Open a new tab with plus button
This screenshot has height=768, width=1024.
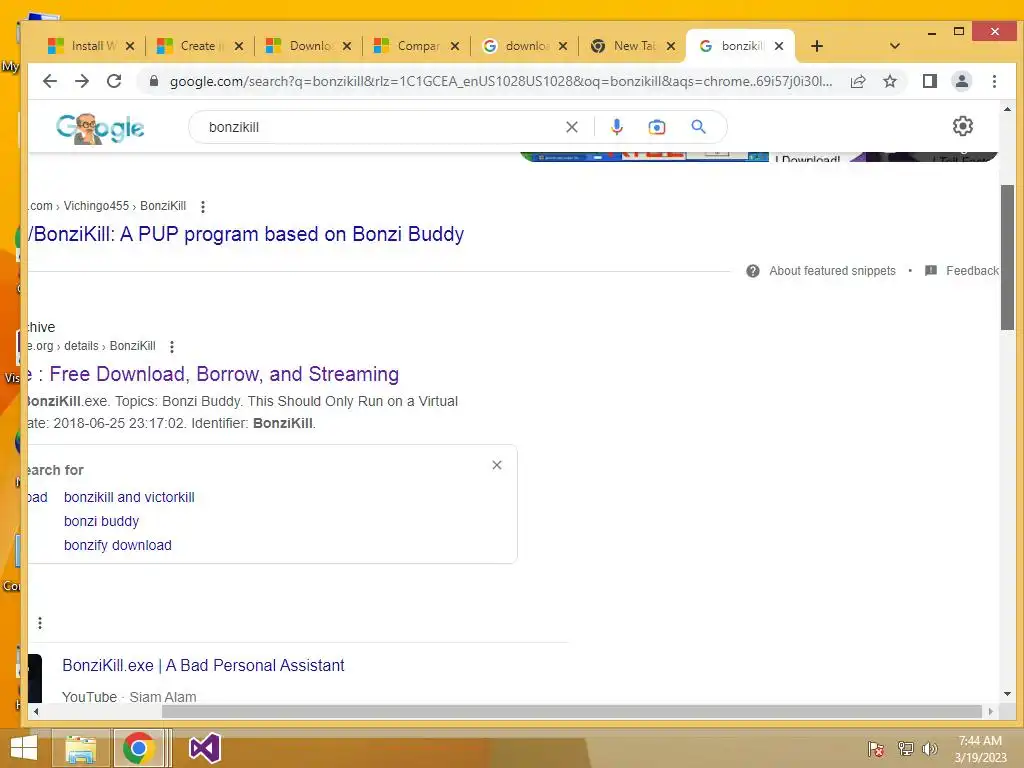(816, 46)
